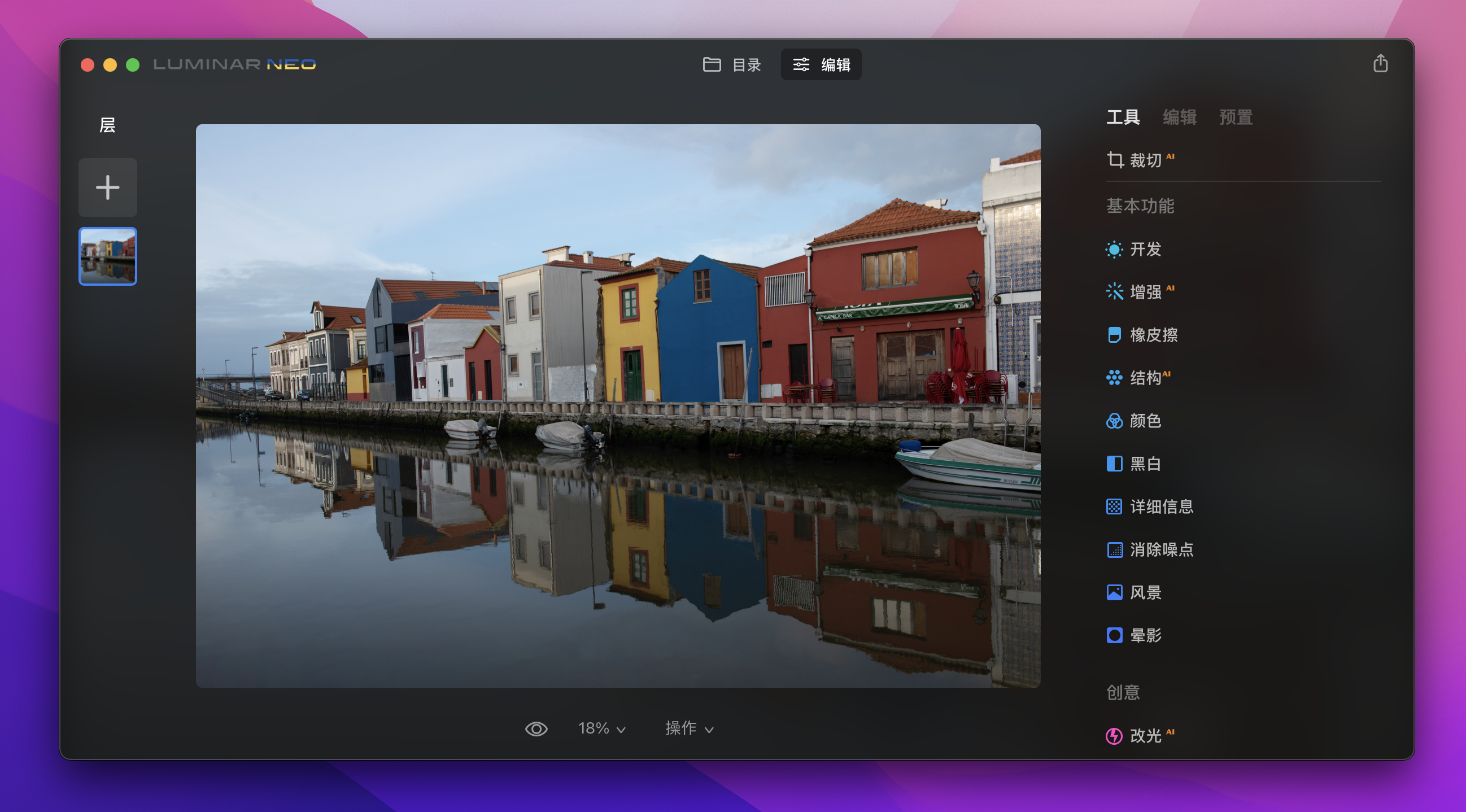Open the Structure AI (结构) tool

click(x=1144, y=378)
